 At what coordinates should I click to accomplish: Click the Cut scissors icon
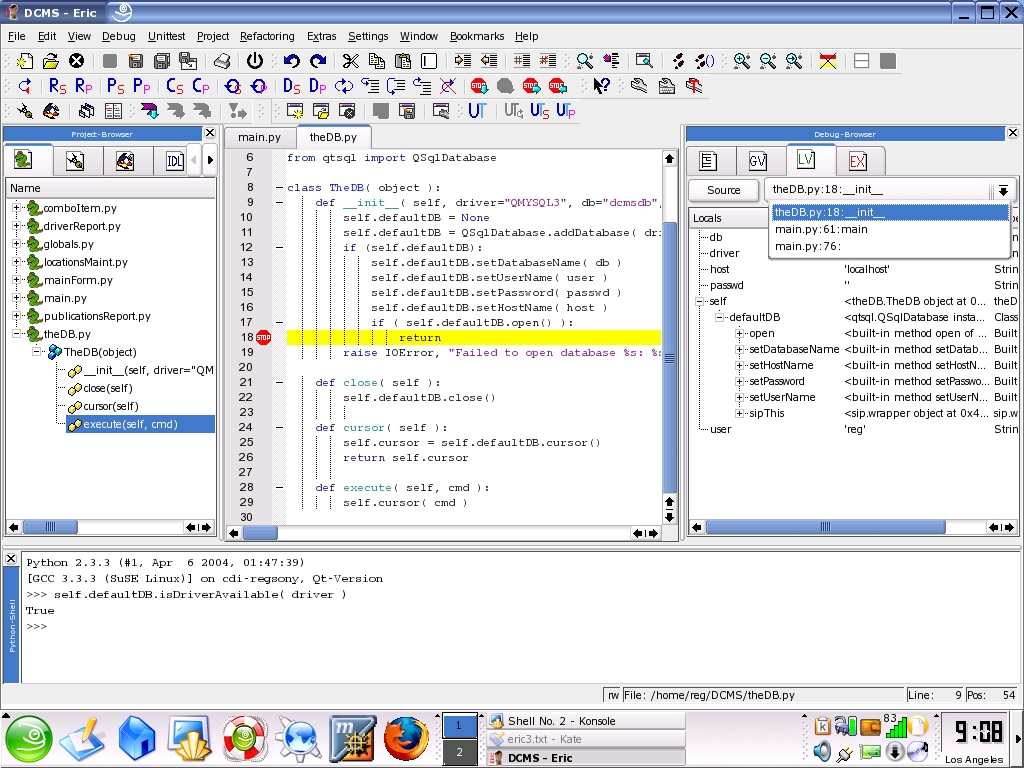351,61
